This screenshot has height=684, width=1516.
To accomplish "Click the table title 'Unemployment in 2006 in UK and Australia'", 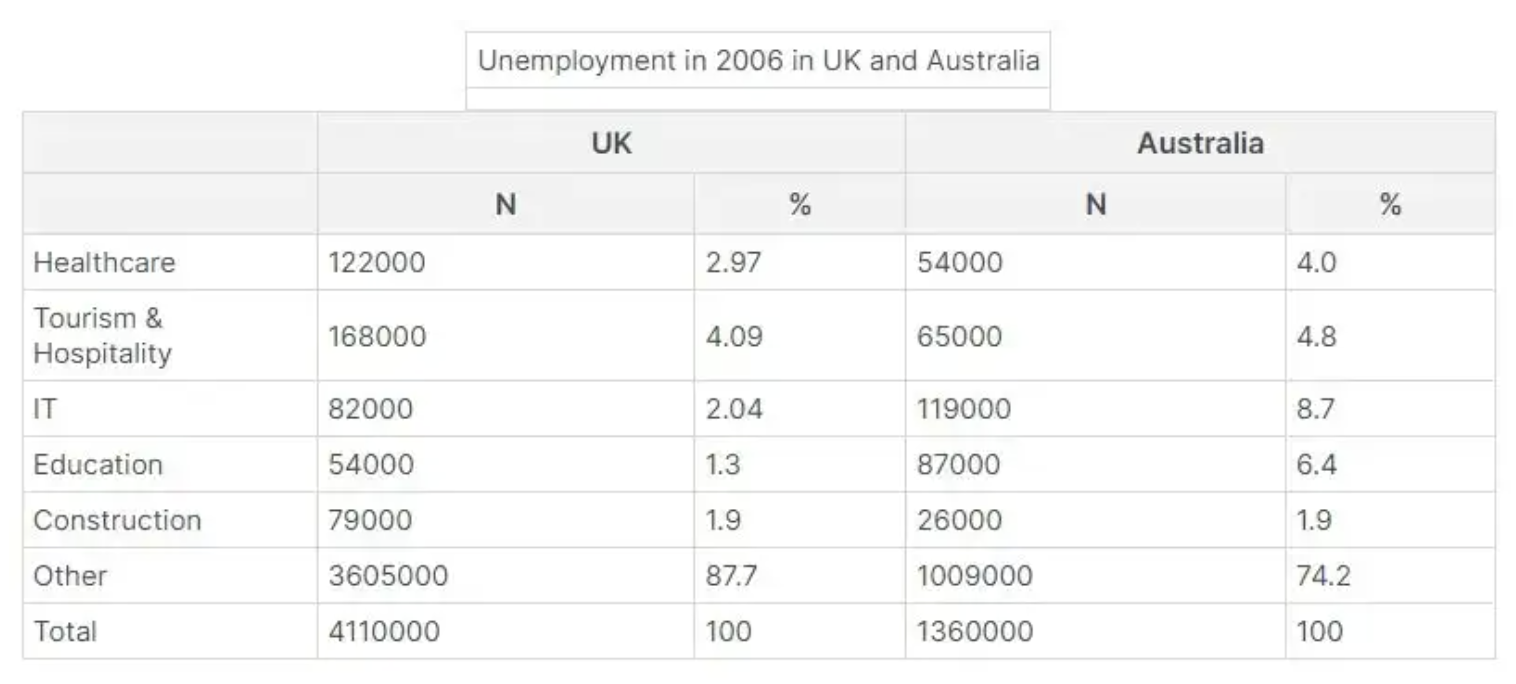I will [758, 61].
